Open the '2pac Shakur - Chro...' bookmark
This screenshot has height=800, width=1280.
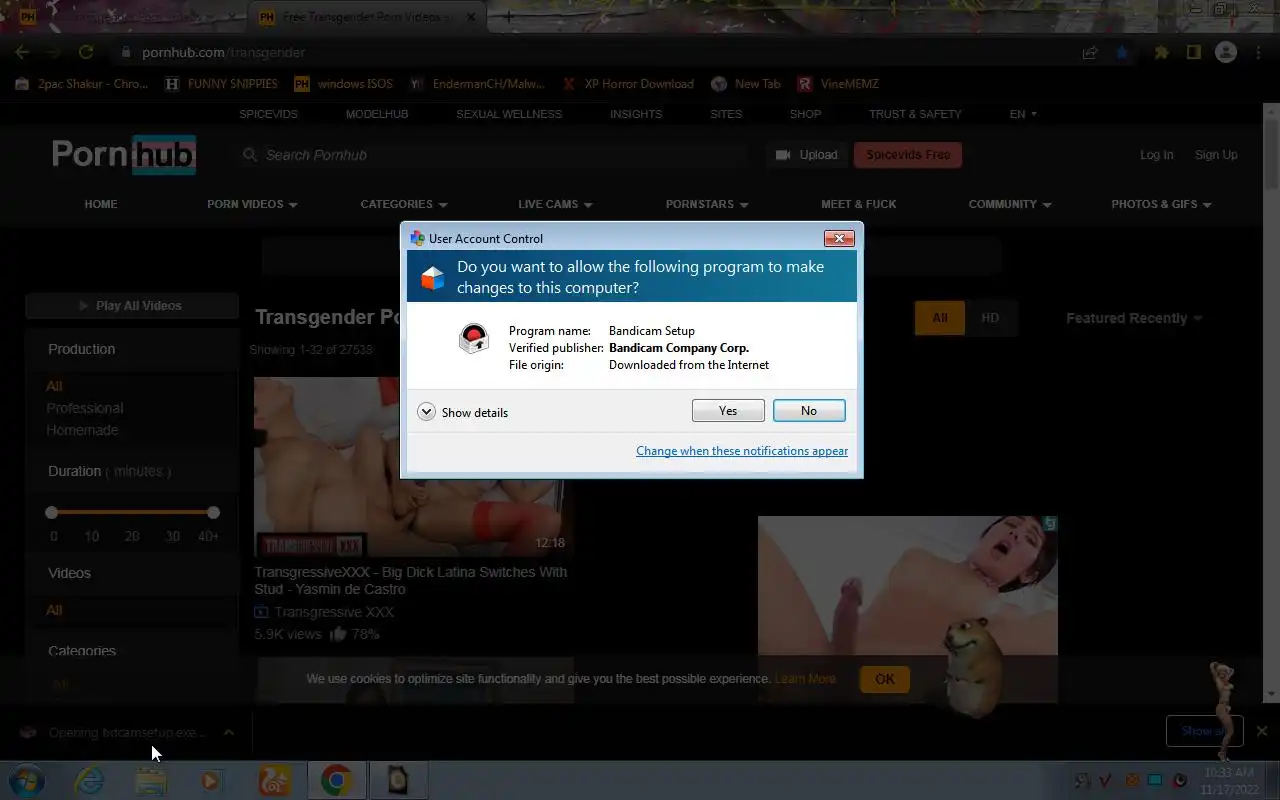click(82, 84)
